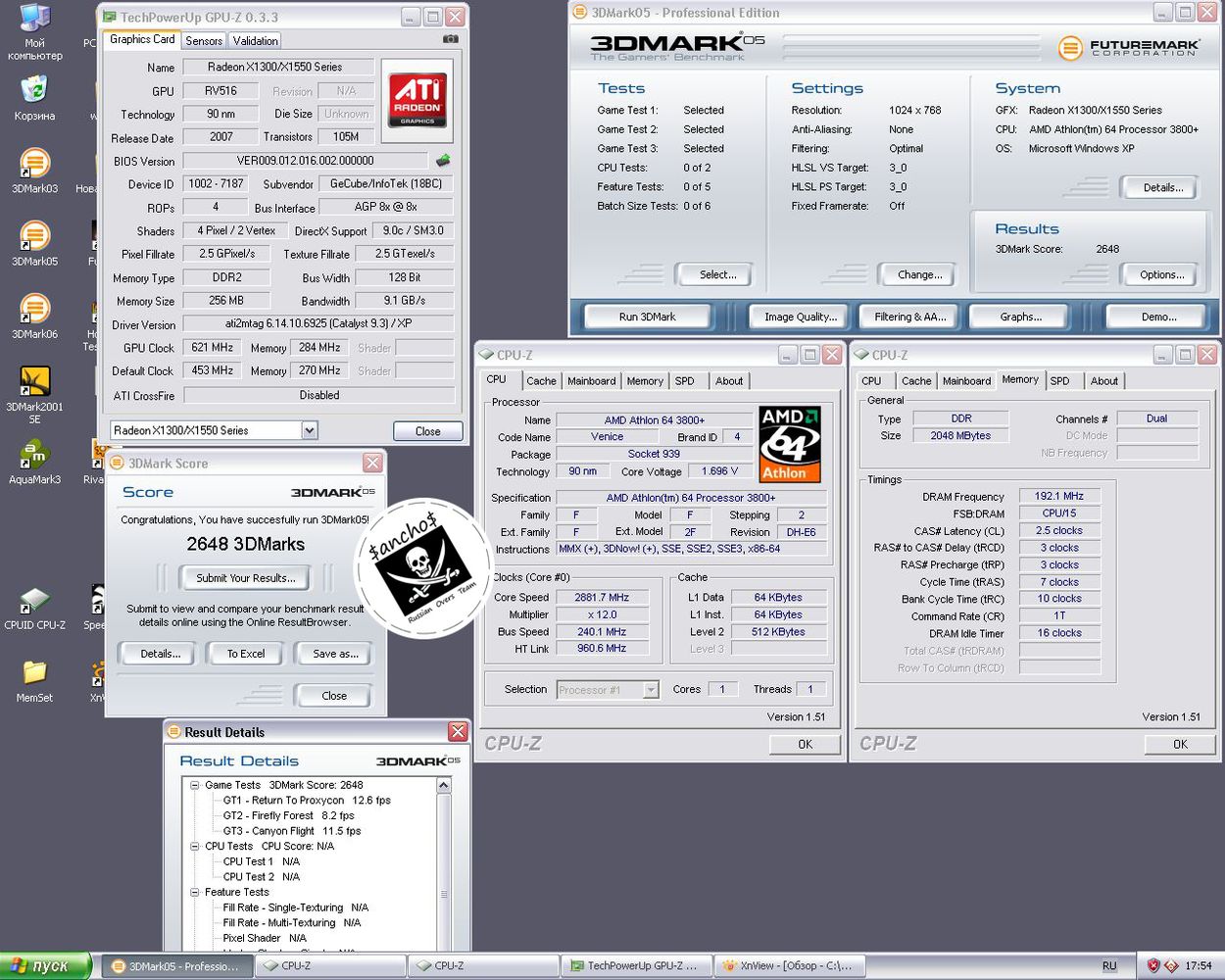Click the To Excel button

(246, 654)
